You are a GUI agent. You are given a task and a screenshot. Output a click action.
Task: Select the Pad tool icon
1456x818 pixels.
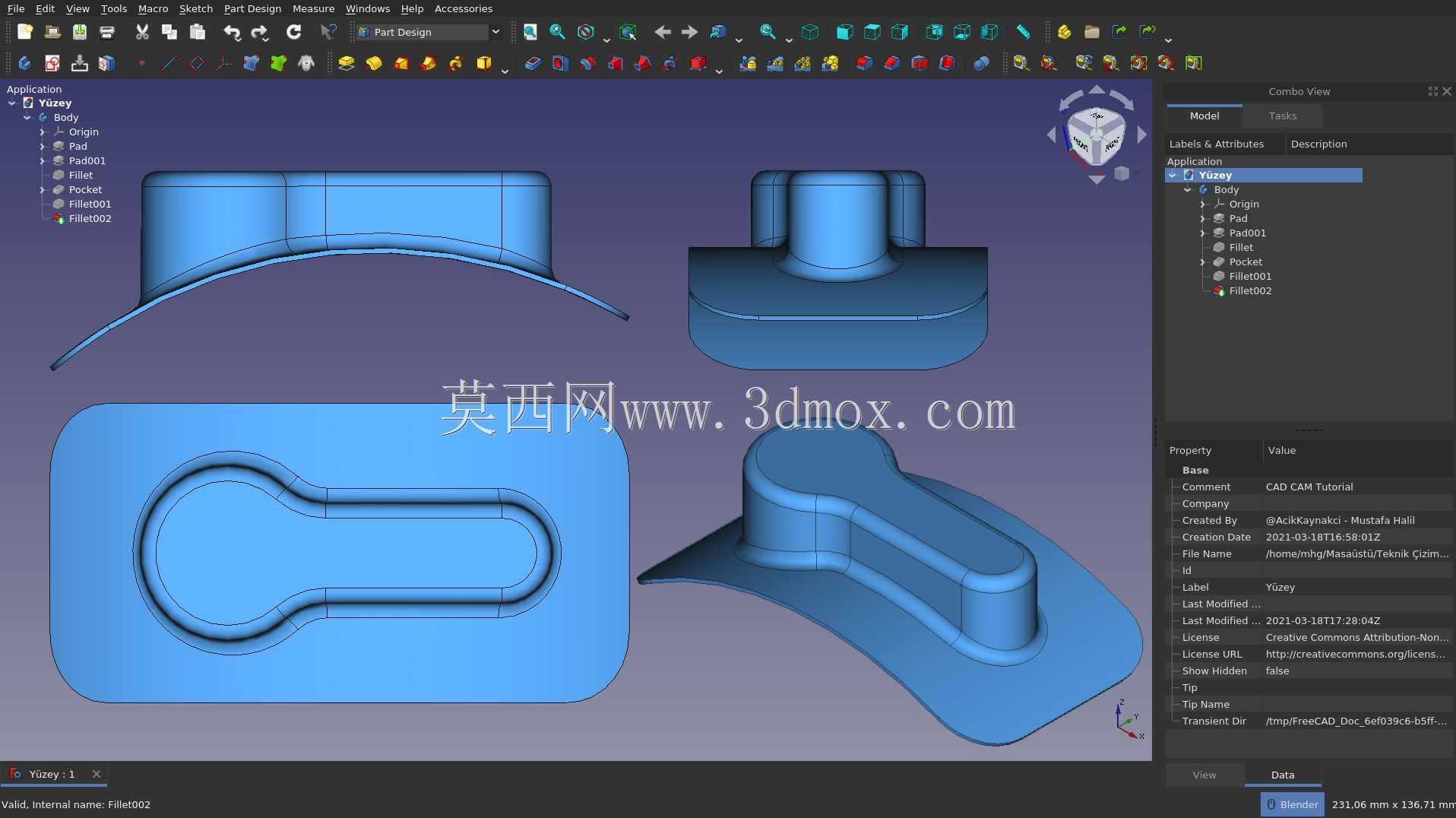pos(347,63)
